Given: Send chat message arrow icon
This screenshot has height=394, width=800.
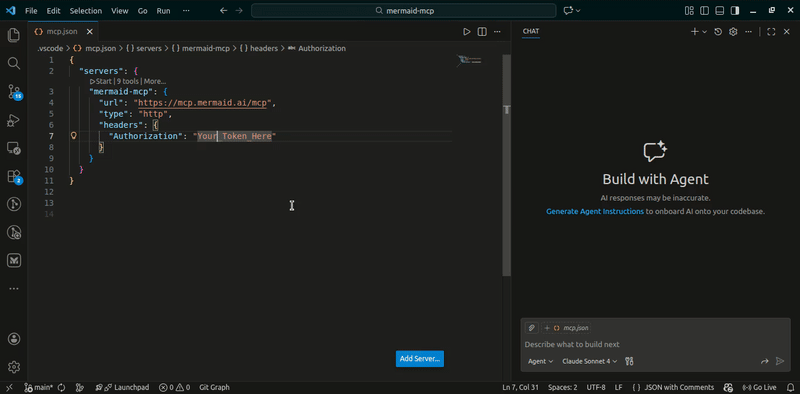Looking at the screenshot, I should (x=780, y=361).
